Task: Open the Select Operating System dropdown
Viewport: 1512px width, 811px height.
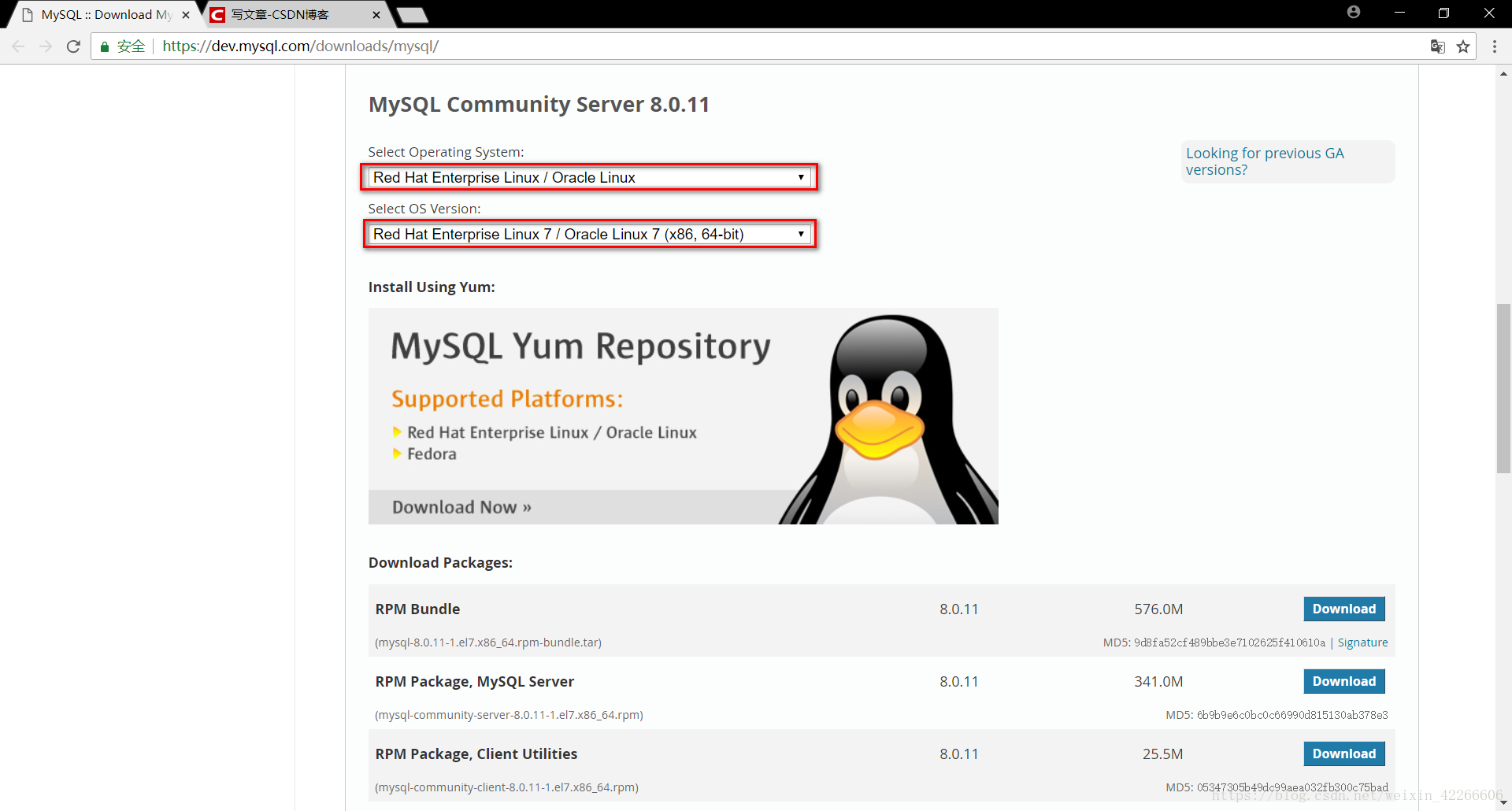Action: [x=589, y=177]
